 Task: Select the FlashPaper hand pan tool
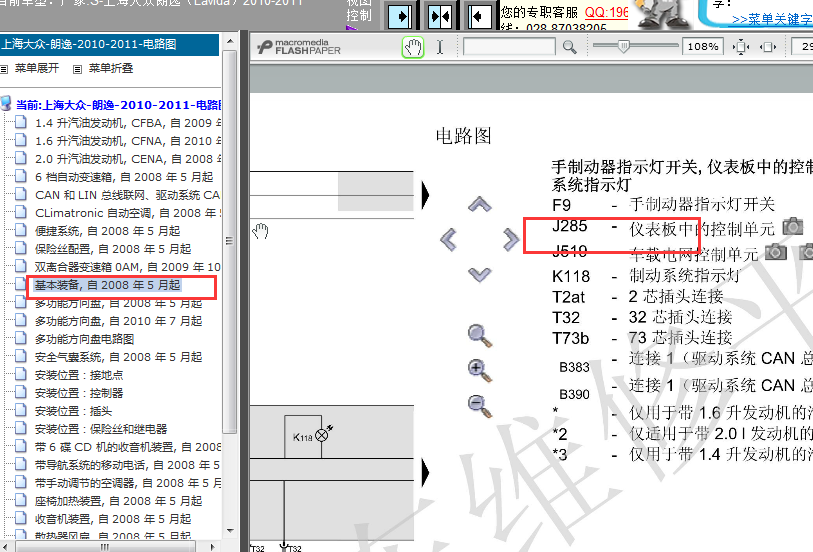pyautogui.click(x=413, y=47)
